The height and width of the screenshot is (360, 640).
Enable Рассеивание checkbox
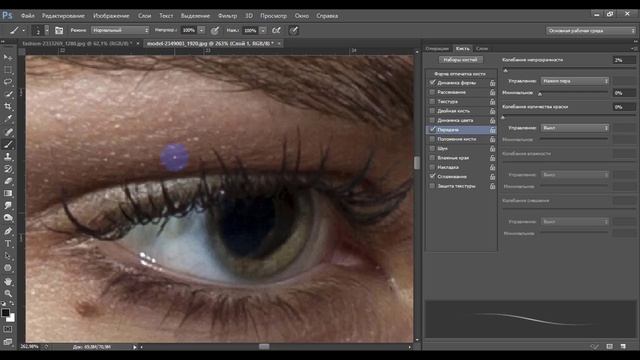click(x=432, y=92)
